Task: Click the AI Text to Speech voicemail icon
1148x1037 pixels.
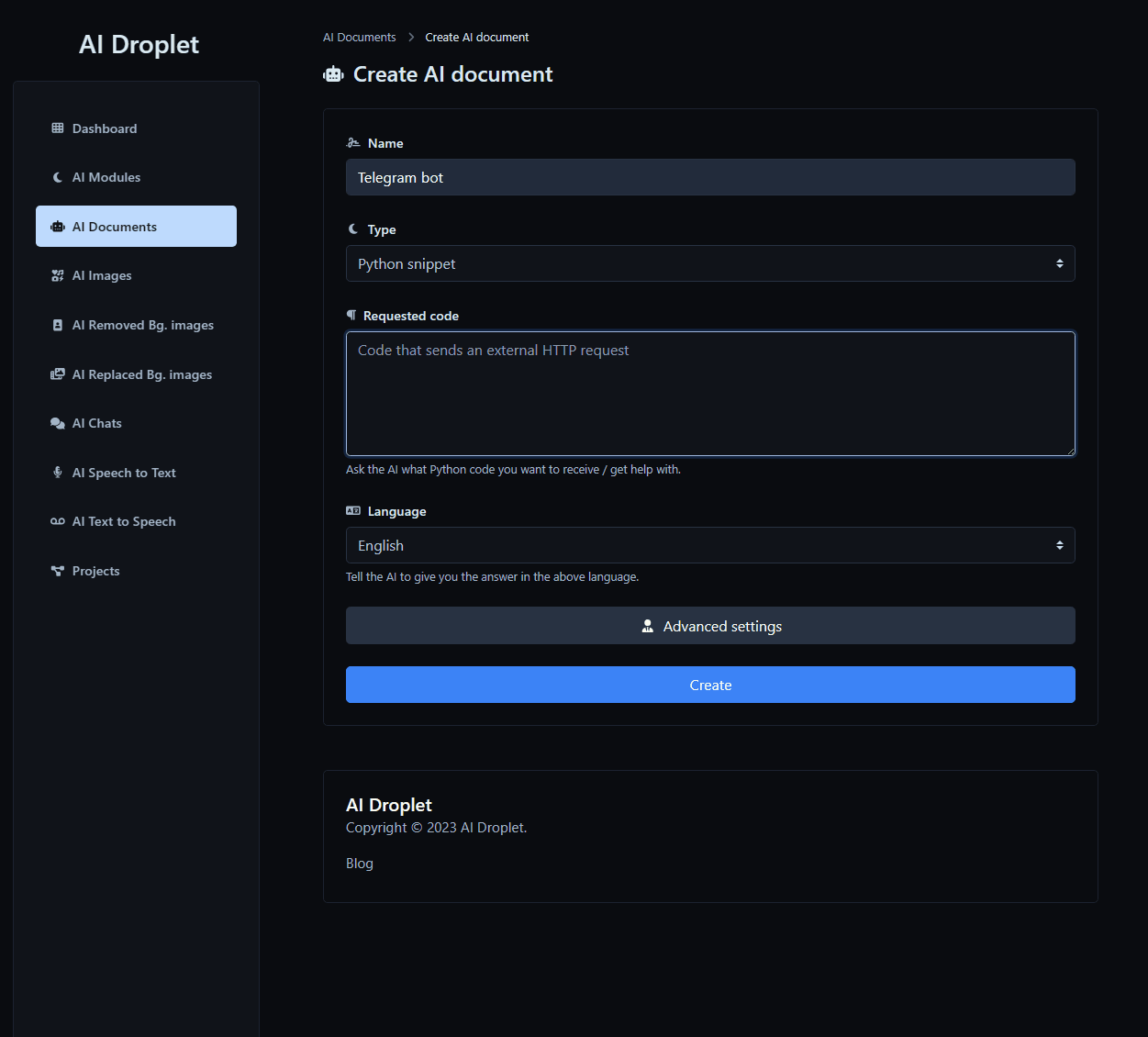Action: coord(58,521)
